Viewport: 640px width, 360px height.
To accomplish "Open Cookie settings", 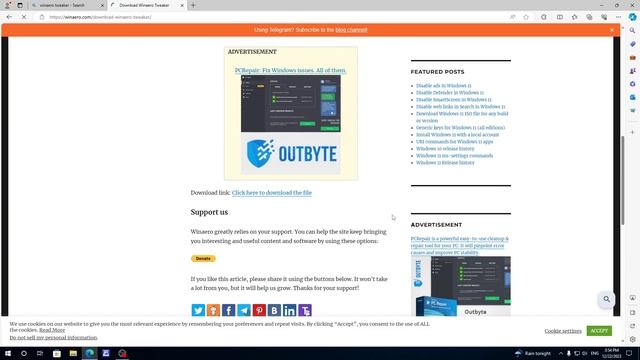I will tap(563, 331).
